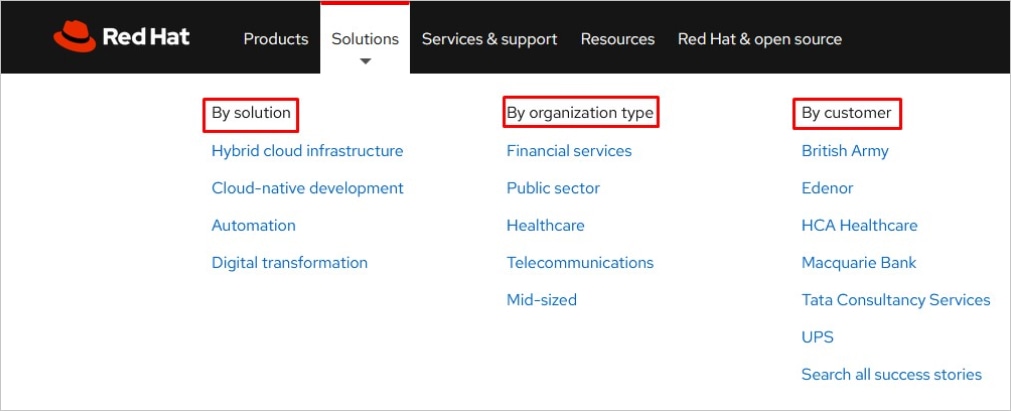Select the Resources menu item
Viewport: 1011px width, 411px height.
pyautogui.click(x=617, y=39)
